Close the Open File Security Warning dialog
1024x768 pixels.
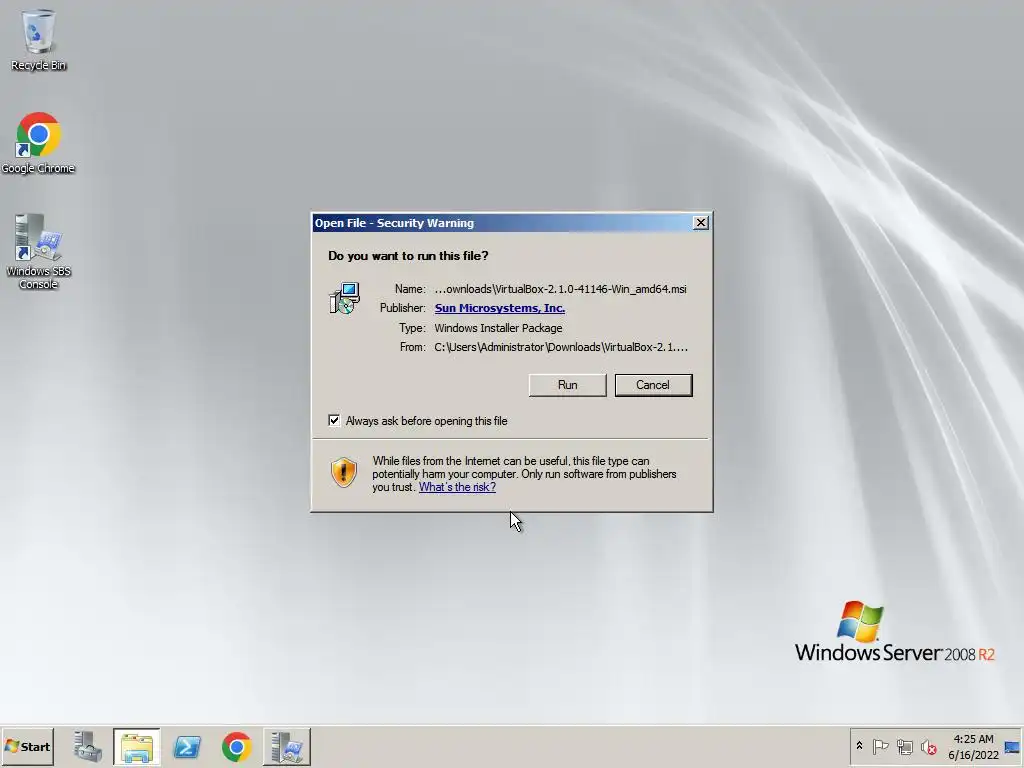(x=701, y=223)
